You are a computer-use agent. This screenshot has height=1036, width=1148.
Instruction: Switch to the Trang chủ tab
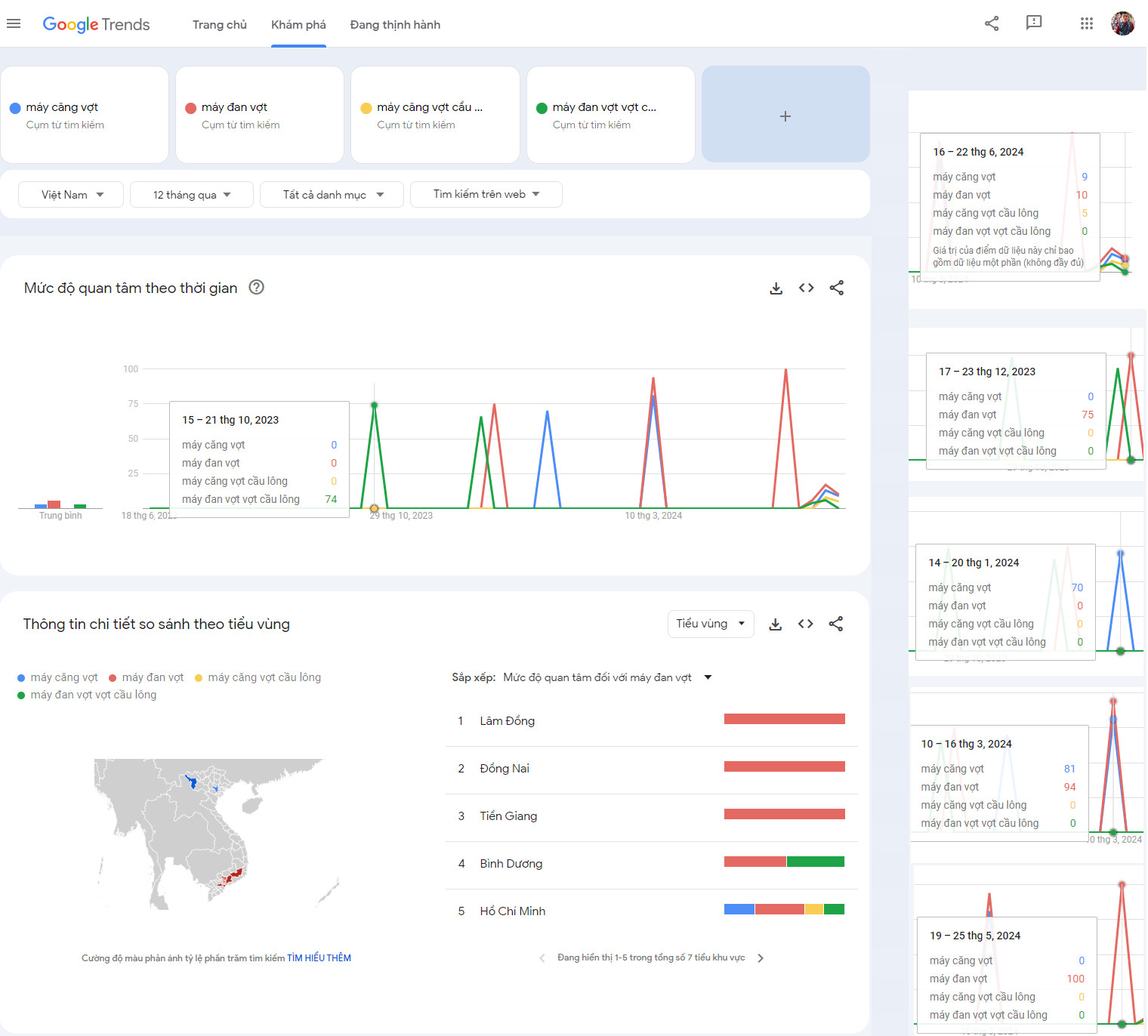219,25
